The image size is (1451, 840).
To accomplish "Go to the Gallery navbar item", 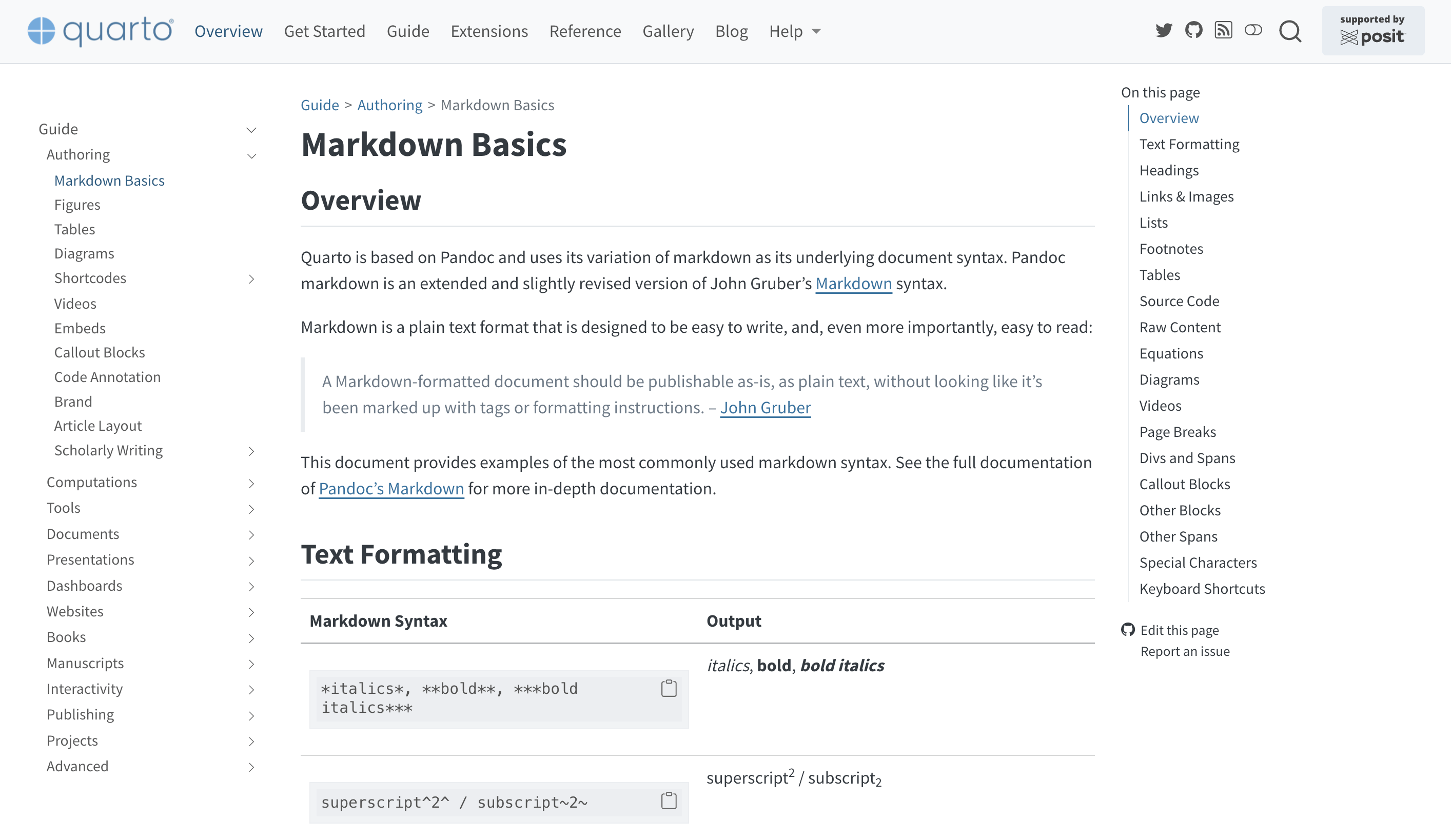I will 668,31.
